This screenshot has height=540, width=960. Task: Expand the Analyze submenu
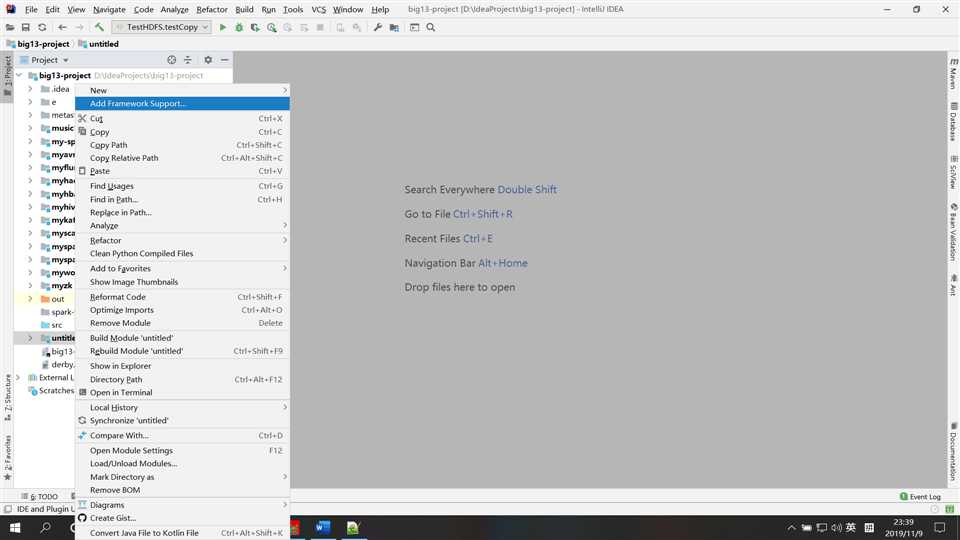coord(182,225)
